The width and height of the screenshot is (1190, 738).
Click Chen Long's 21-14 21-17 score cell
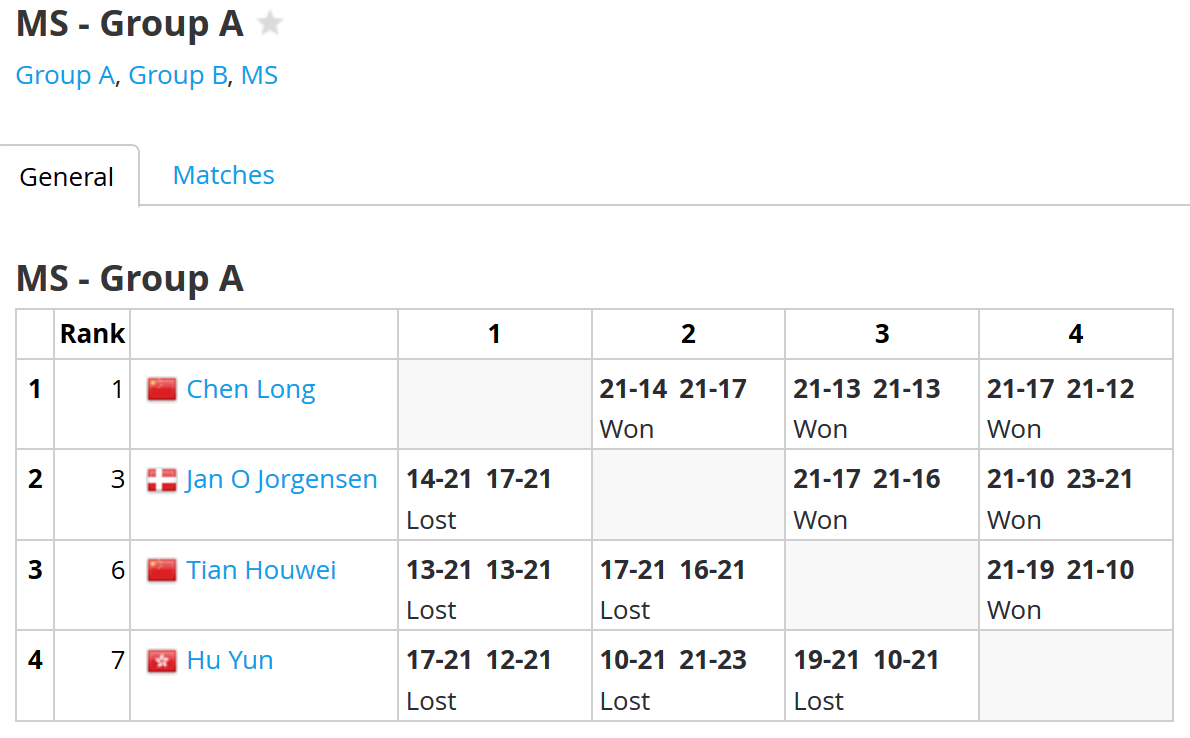[688, 404]
